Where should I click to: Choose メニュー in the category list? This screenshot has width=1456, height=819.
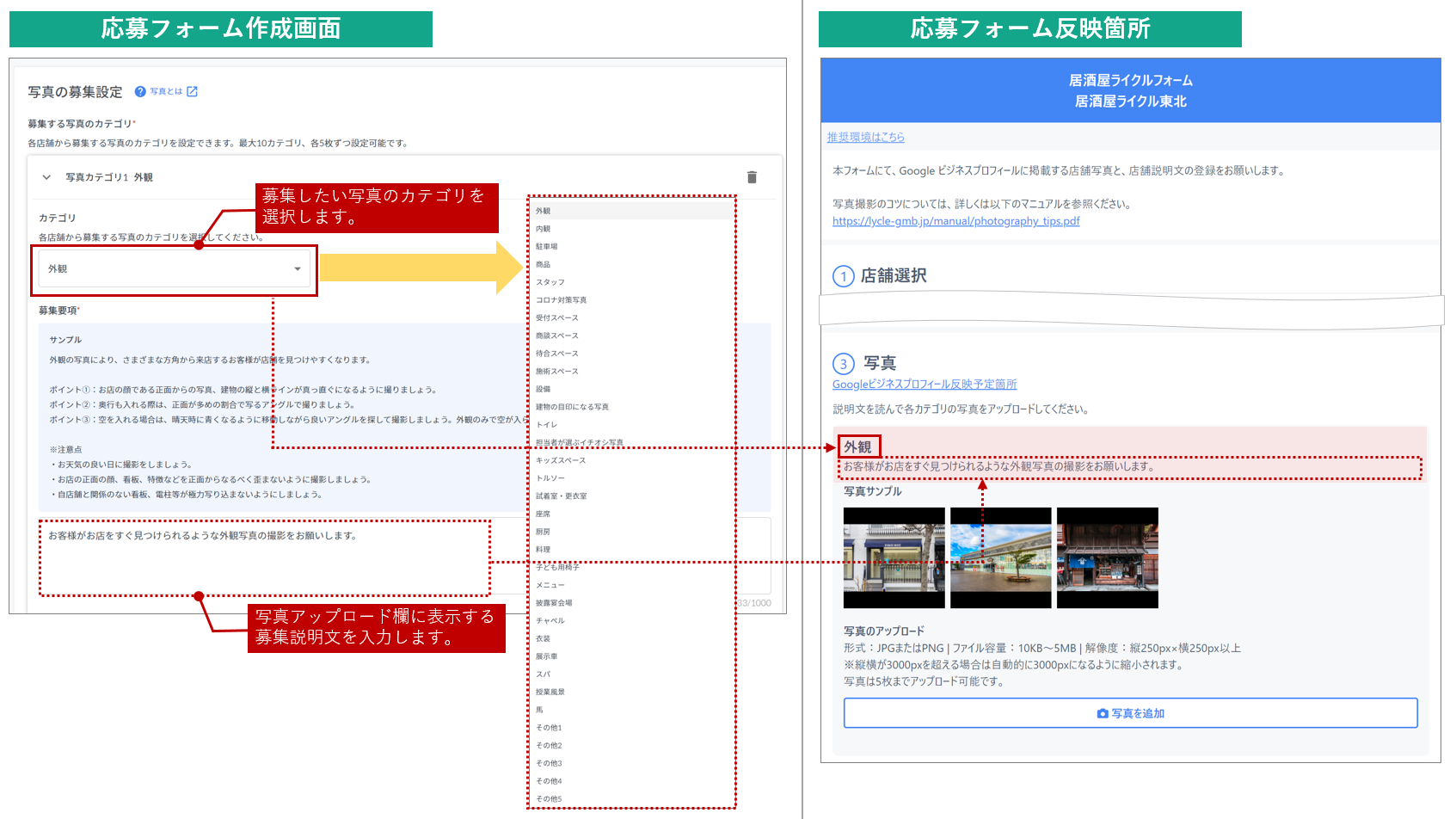550,585
